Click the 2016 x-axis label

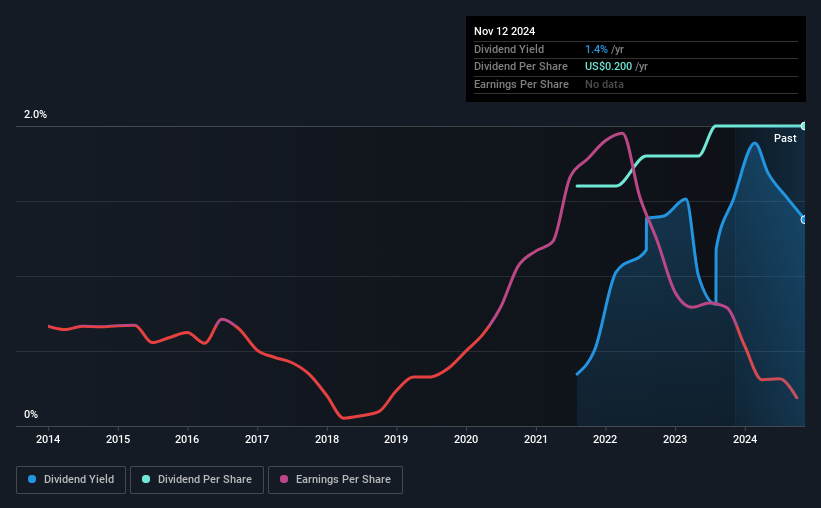[187, 439]
